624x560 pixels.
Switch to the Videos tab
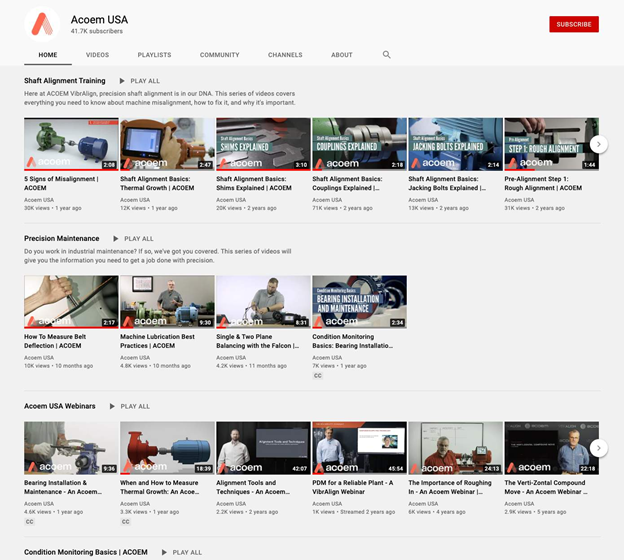click(x=97, y=55)
